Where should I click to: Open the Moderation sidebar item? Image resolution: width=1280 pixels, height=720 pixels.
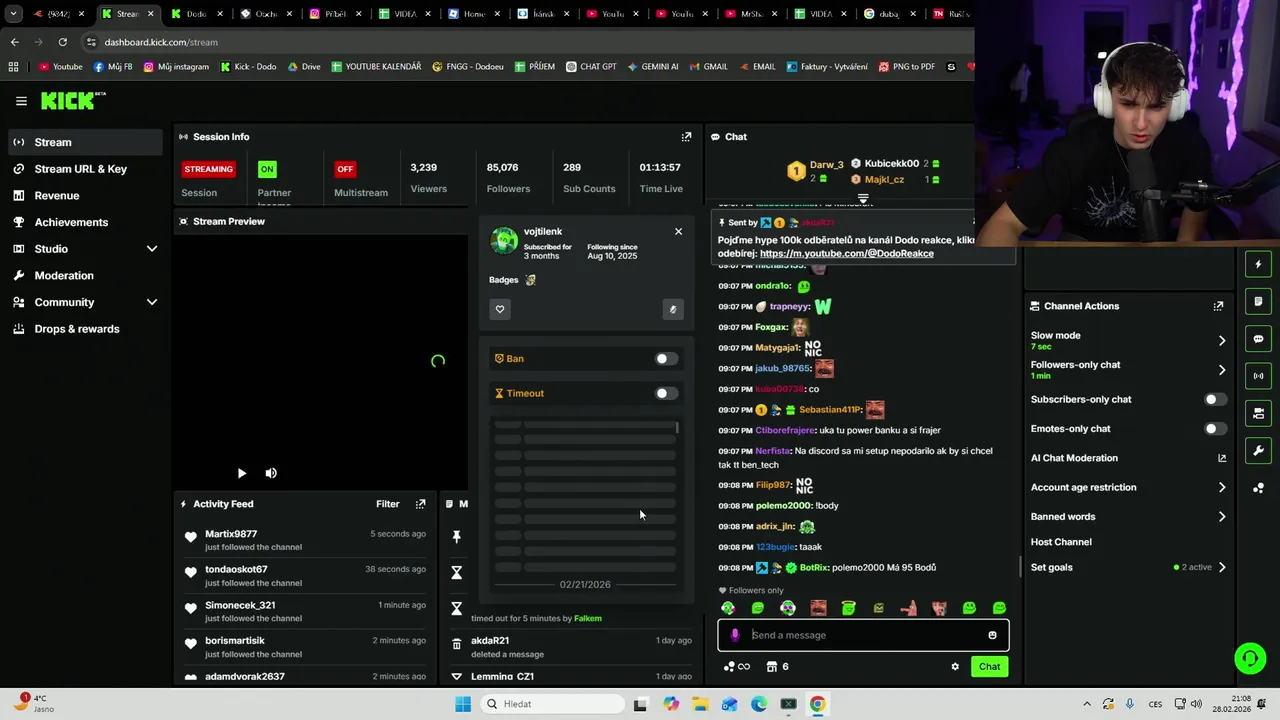(64, 276)
